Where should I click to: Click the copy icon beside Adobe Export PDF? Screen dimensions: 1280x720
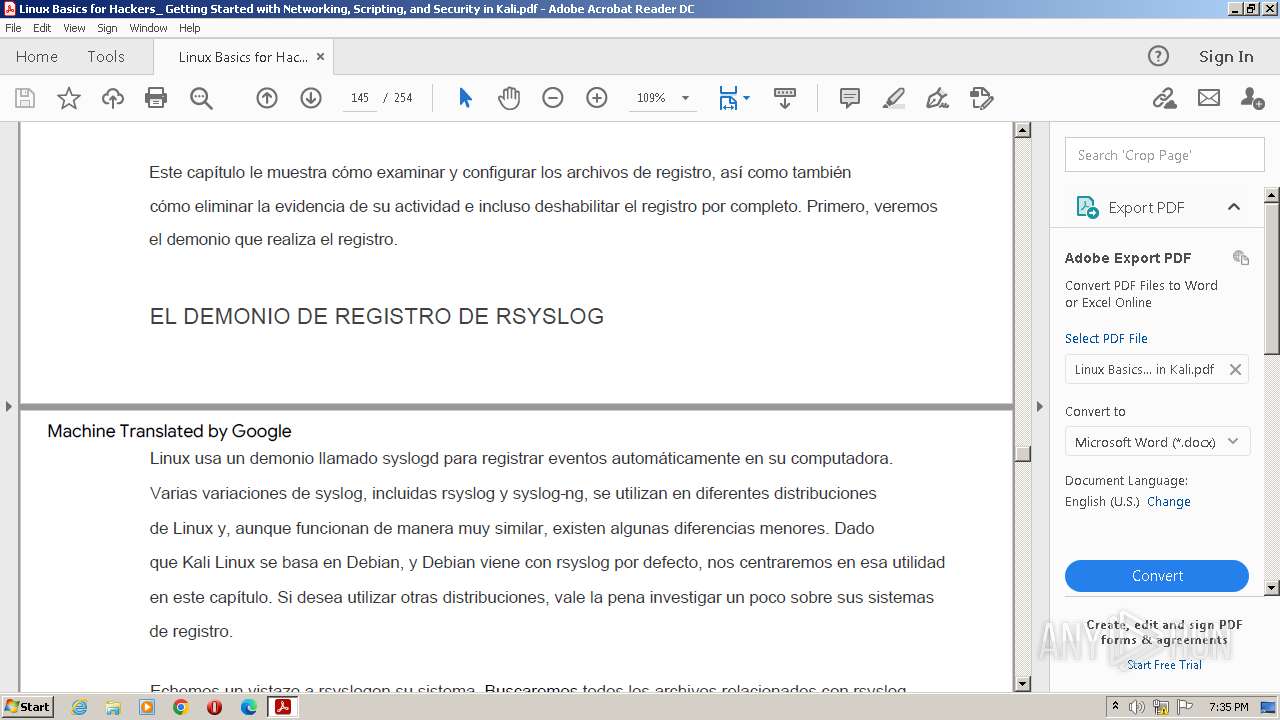coord(1241,258)
